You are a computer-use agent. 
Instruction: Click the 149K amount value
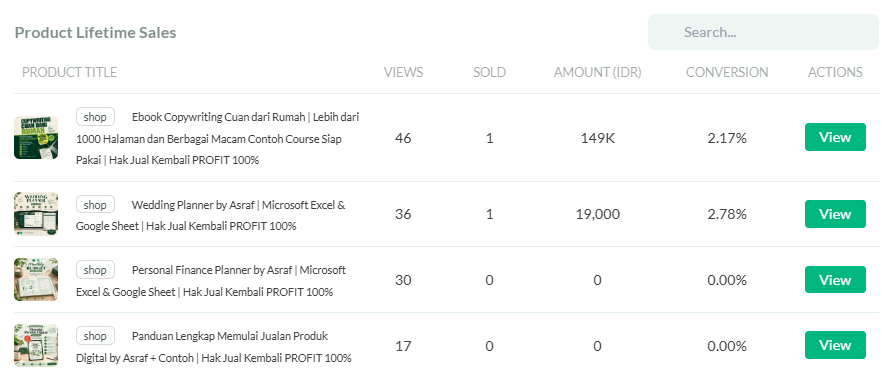598,138
